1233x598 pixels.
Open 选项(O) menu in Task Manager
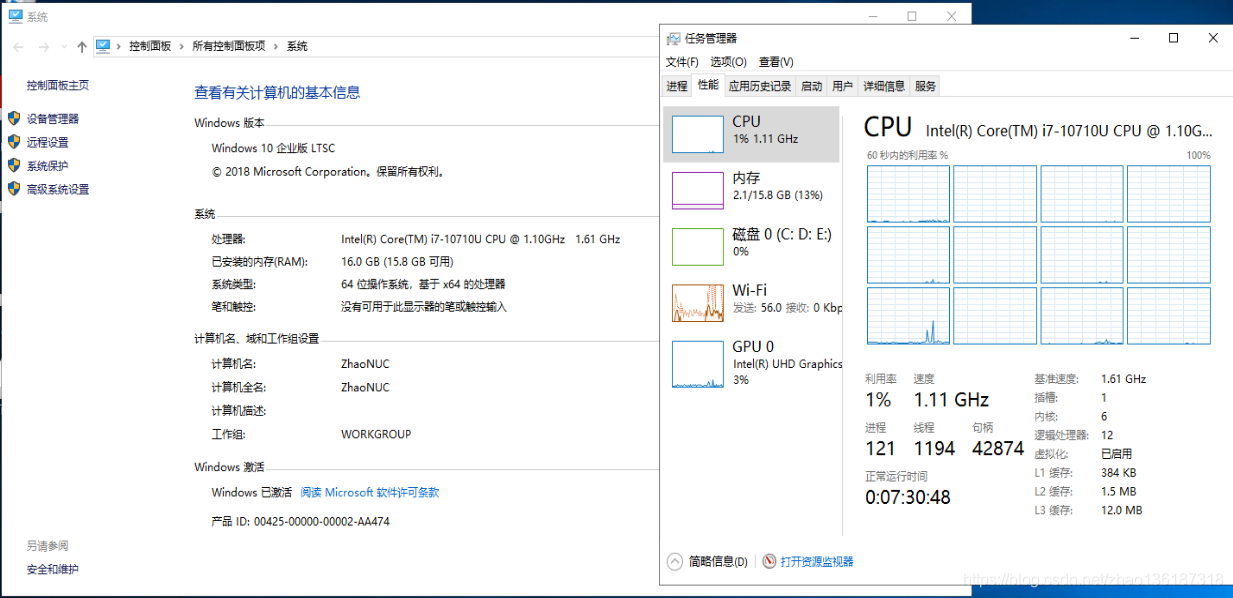coord(728,62)
